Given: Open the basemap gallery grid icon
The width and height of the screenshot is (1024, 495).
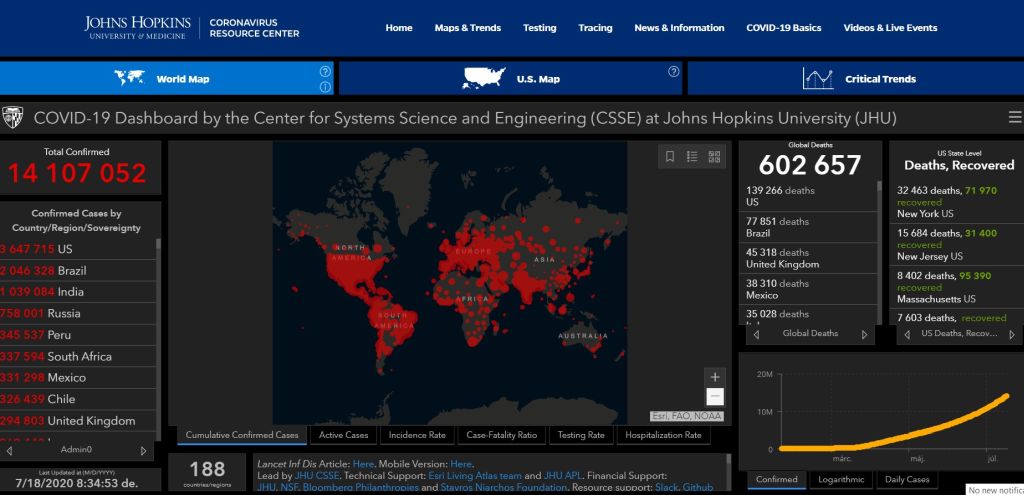Looking at the screenshot, I should (x=714, y=157).
